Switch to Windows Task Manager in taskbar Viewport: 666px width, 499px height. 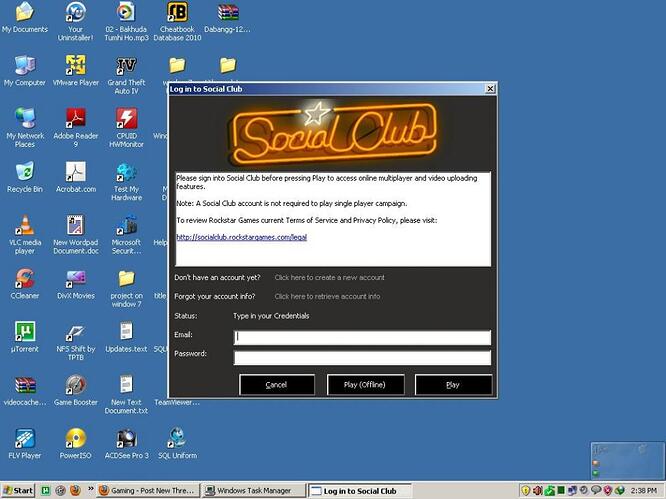click(252, 491)
